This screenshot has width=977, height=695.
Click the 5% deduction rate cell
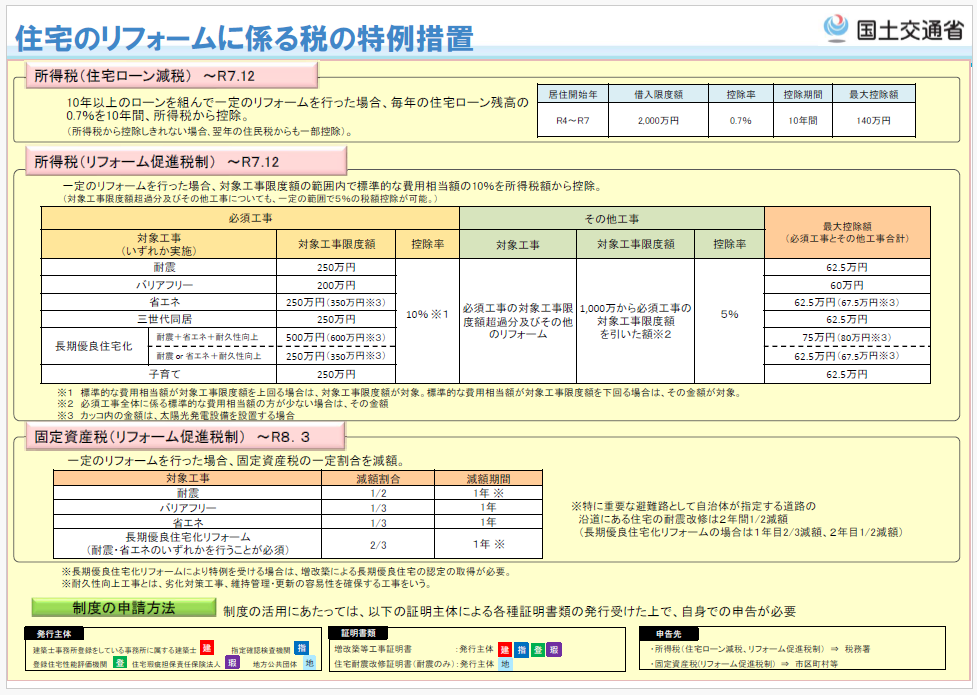click(x=730, y=314)
